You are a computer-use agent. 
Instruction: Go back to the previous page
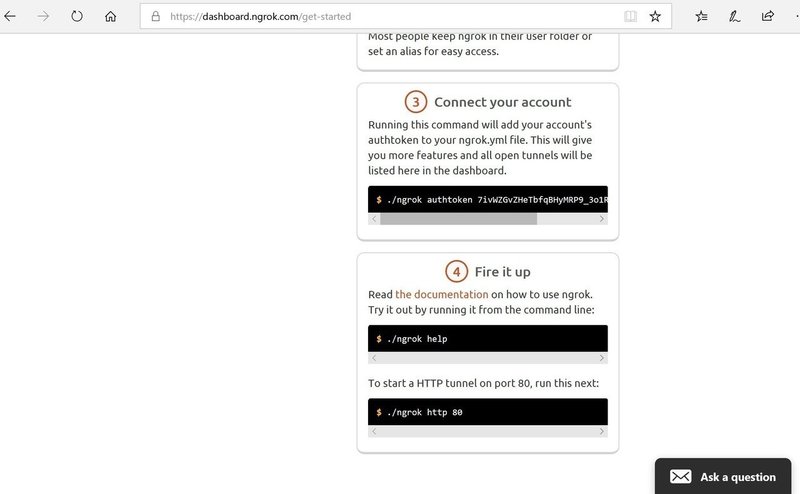coord(10,16)
